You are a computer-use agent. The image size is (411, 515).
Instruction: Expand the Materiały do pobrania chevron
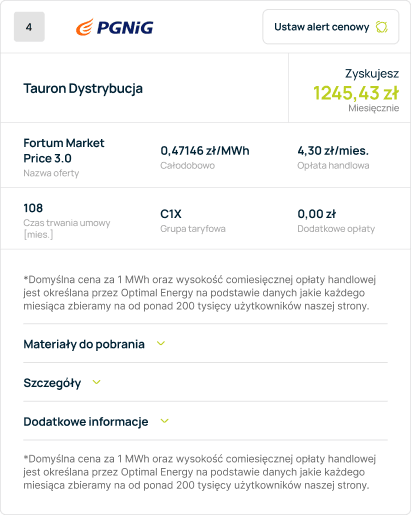point(161,343)
